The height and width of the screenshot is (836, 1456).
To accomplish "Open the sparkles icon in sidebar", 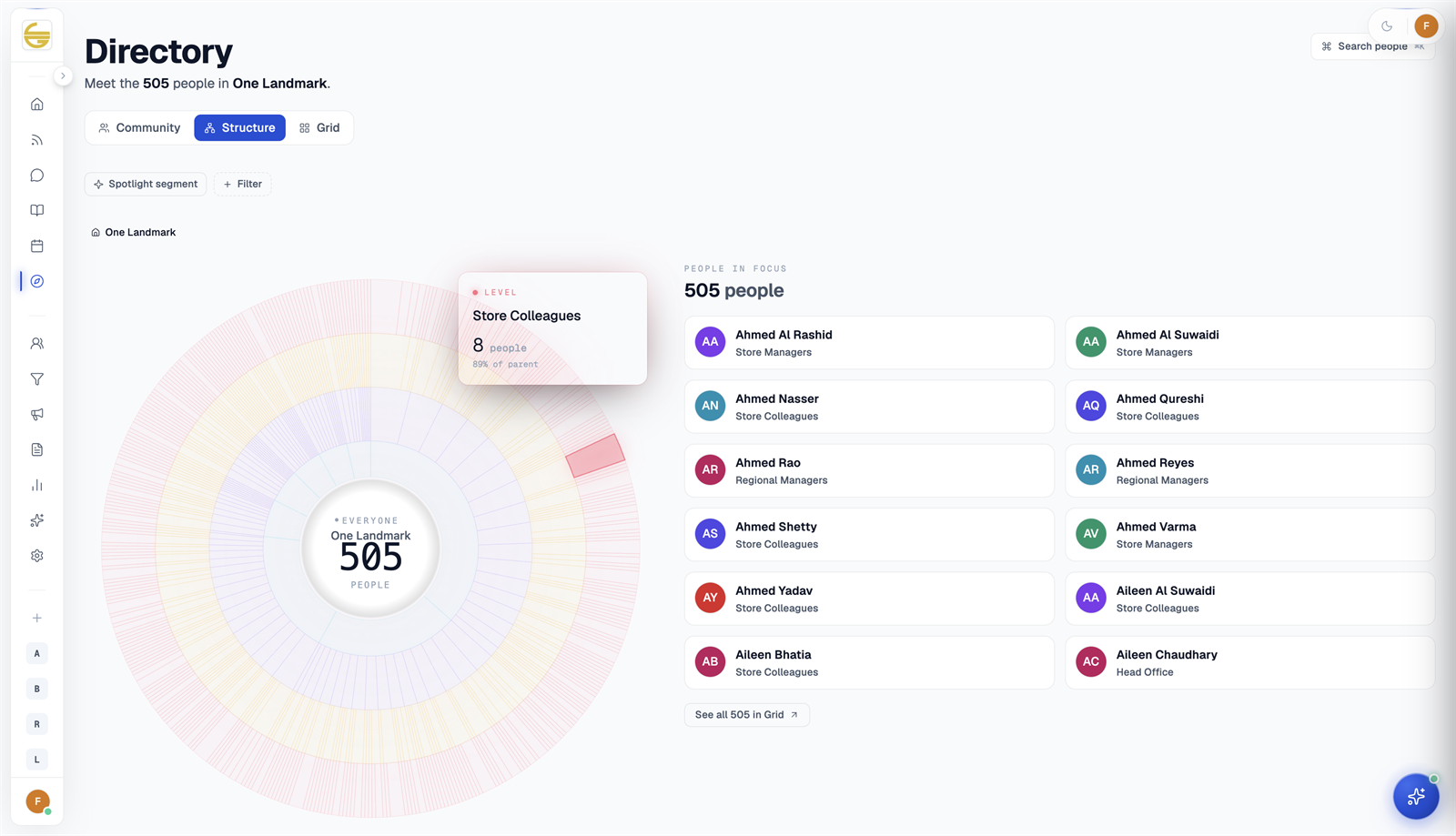I will [37, 520].
